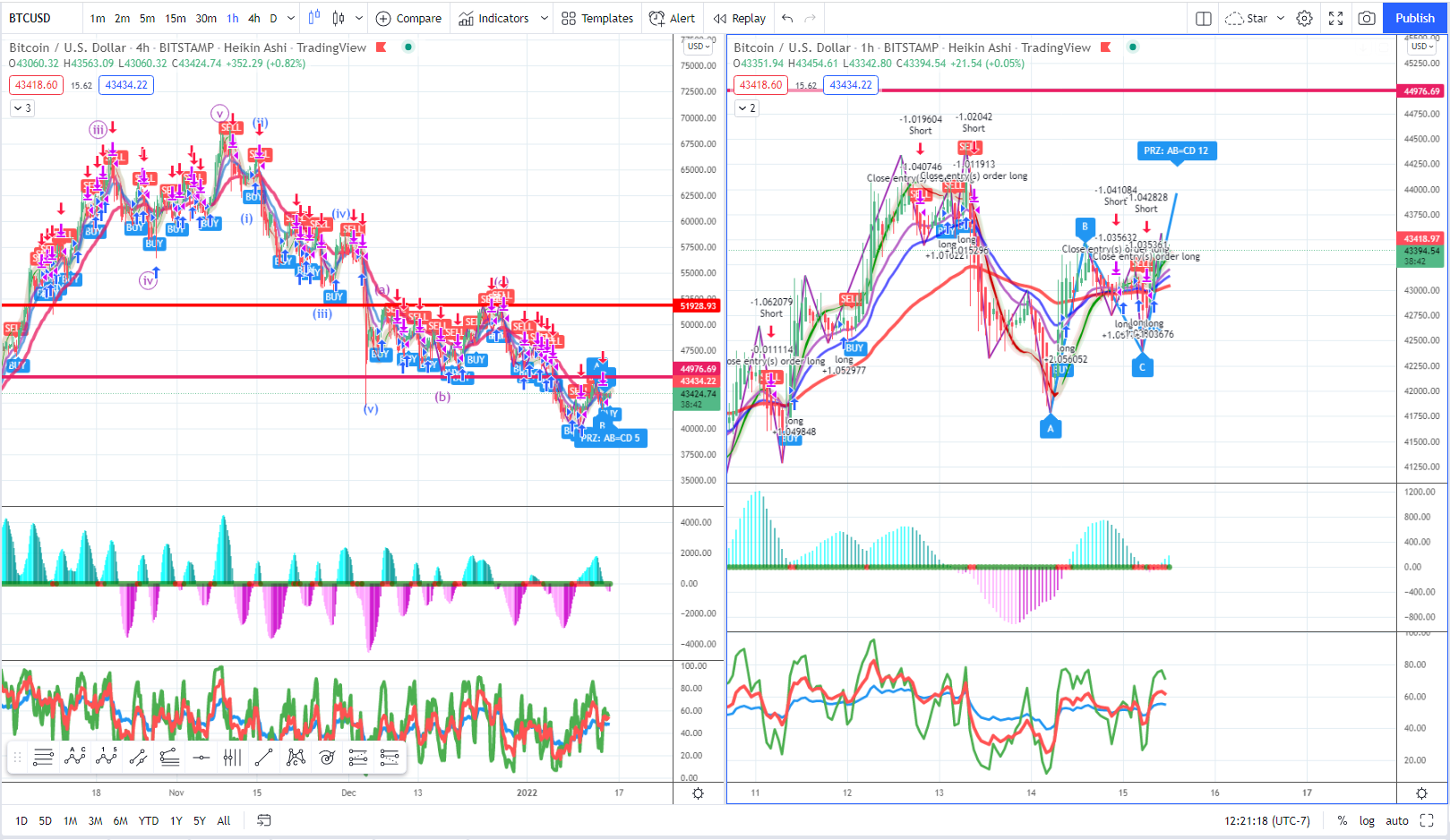This screenshot has height=840, width=1450.
Task: Expand the time interval dropdown arrow
Action: (291, 18)
